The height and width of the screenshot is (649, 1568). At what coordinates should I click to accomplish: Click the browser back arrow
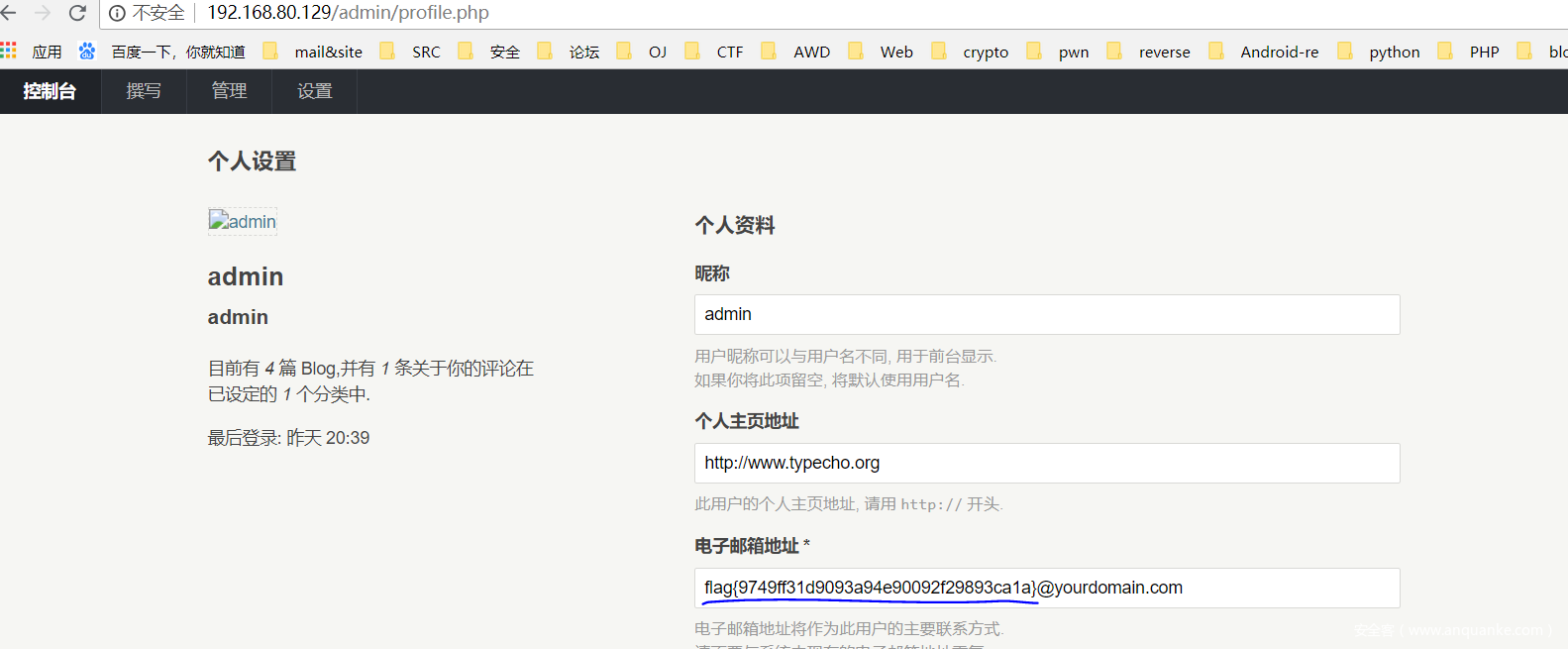click(9, 13)
